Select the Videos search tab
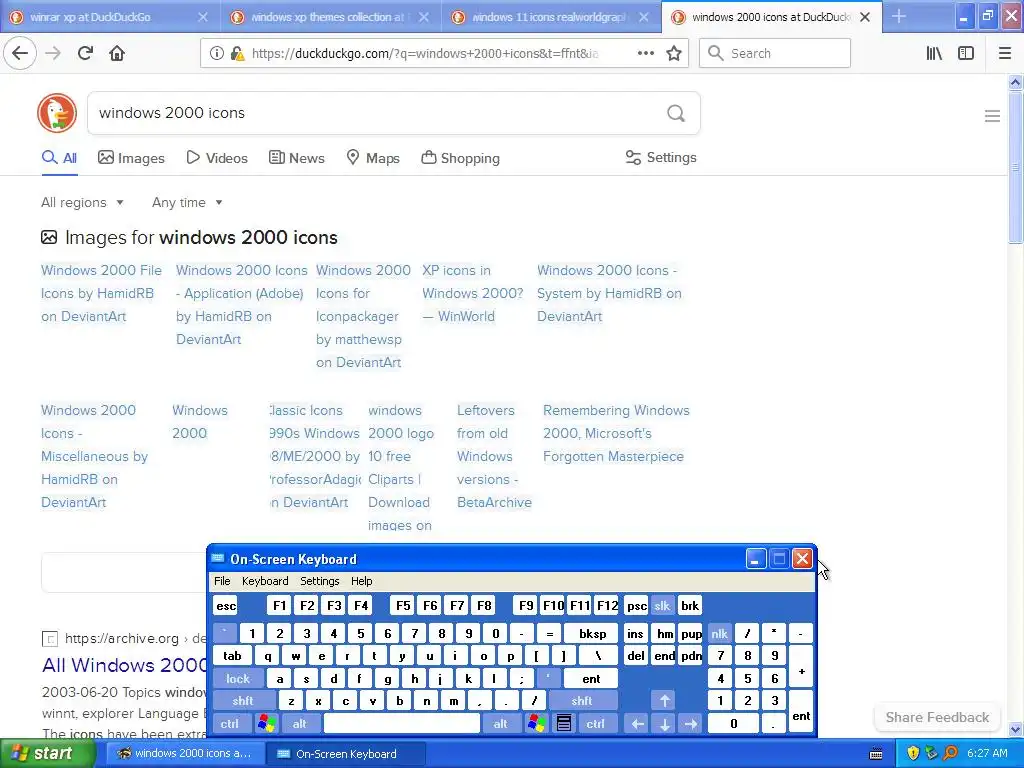Viewport: 1024px width, 768px height. coord(217,158)
